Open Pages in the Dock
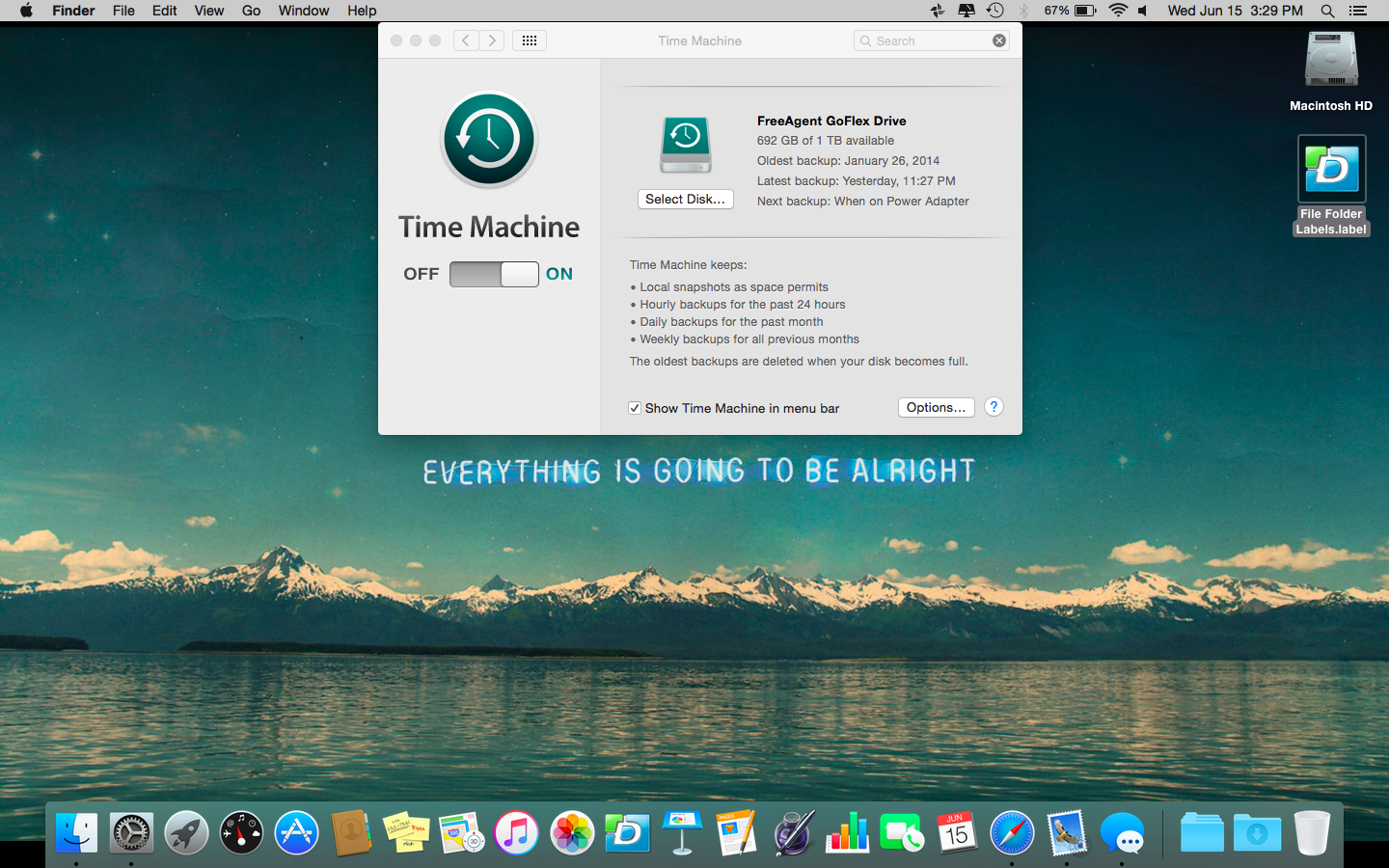This screenshot has height=868, width=1389. click(737, 831)
